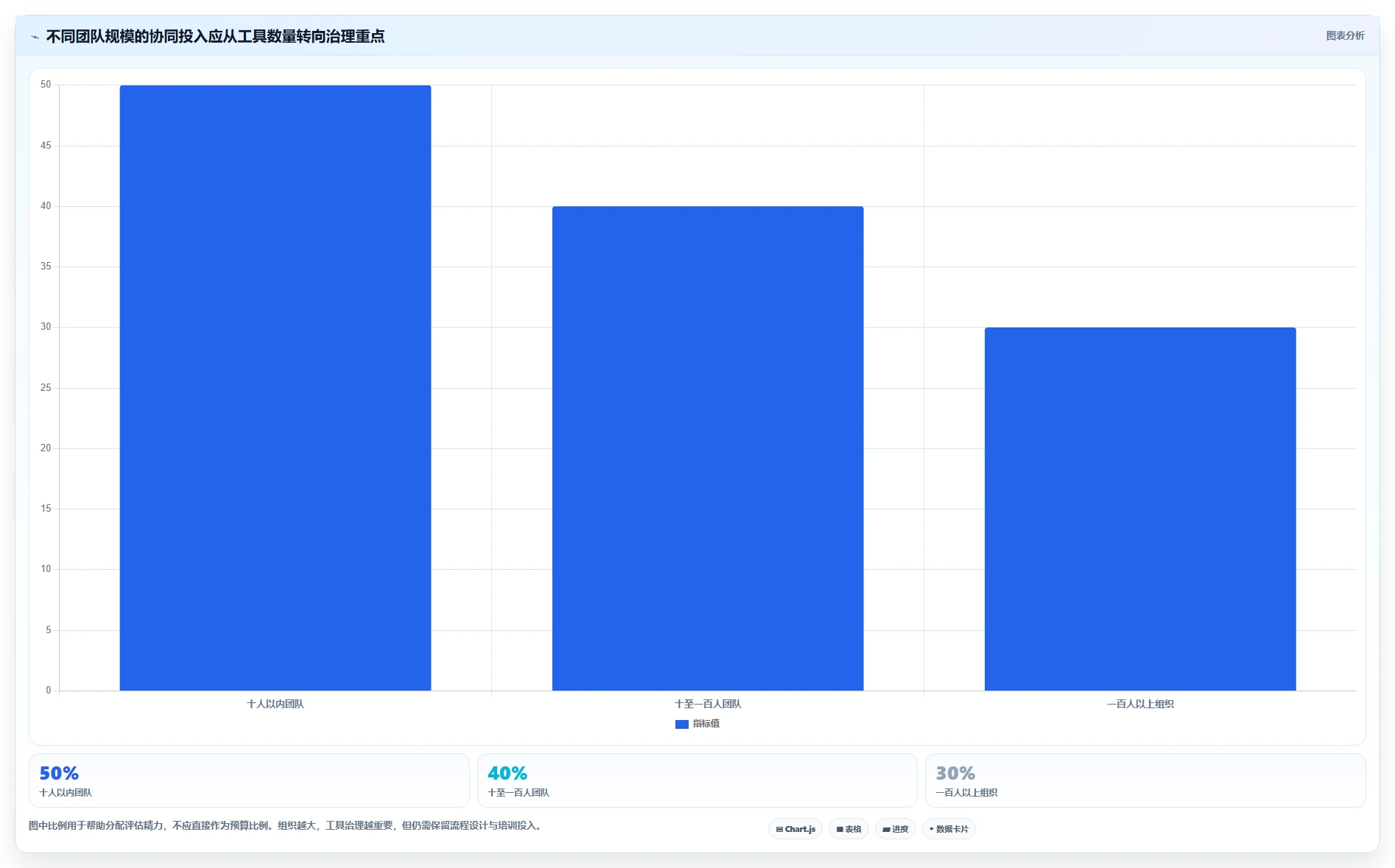Click the y-axis value 0
The image size is (1395, 868).
pos(49,691)
